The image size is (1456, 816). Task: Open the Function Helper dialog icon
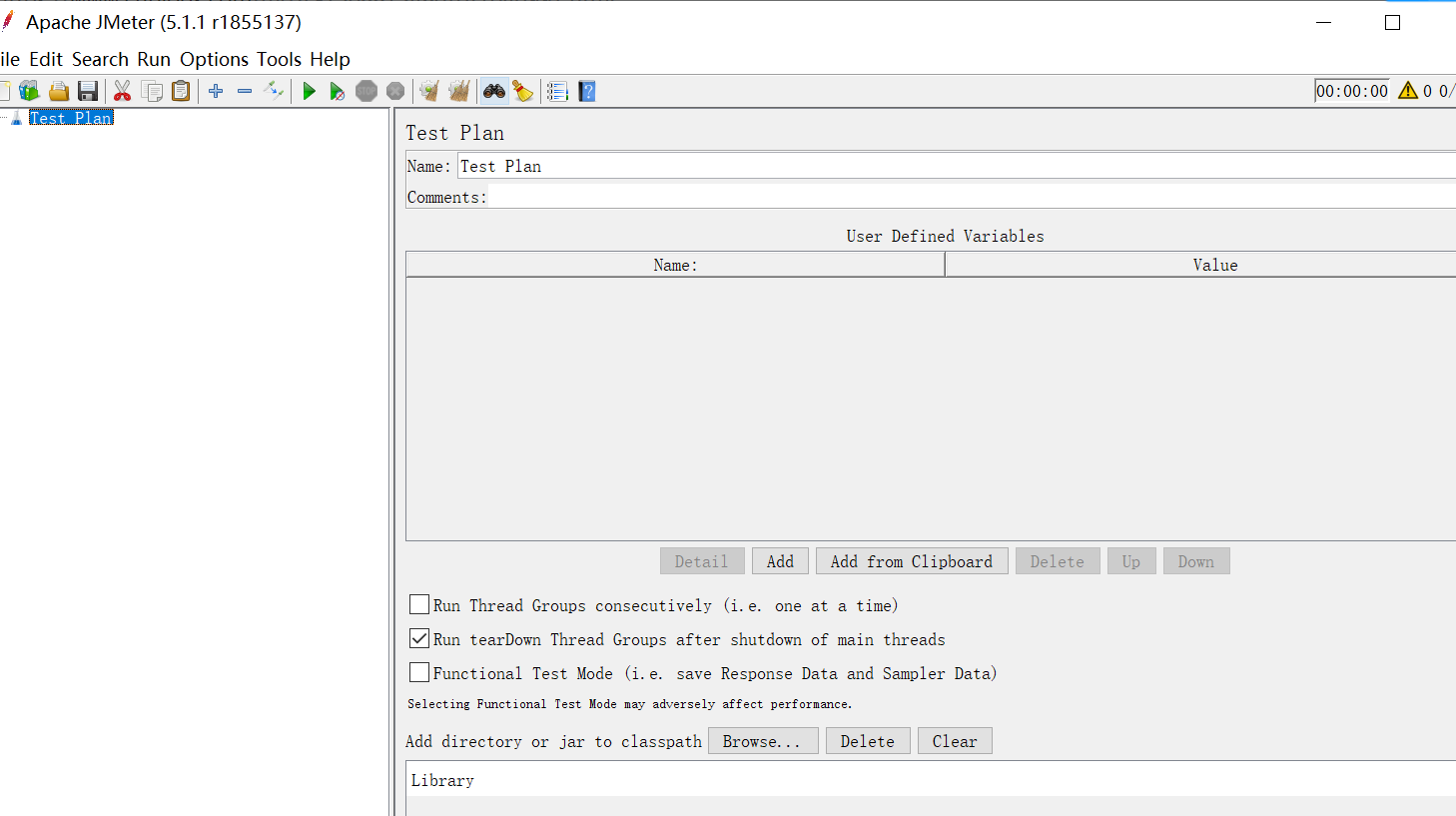point(557,91)
